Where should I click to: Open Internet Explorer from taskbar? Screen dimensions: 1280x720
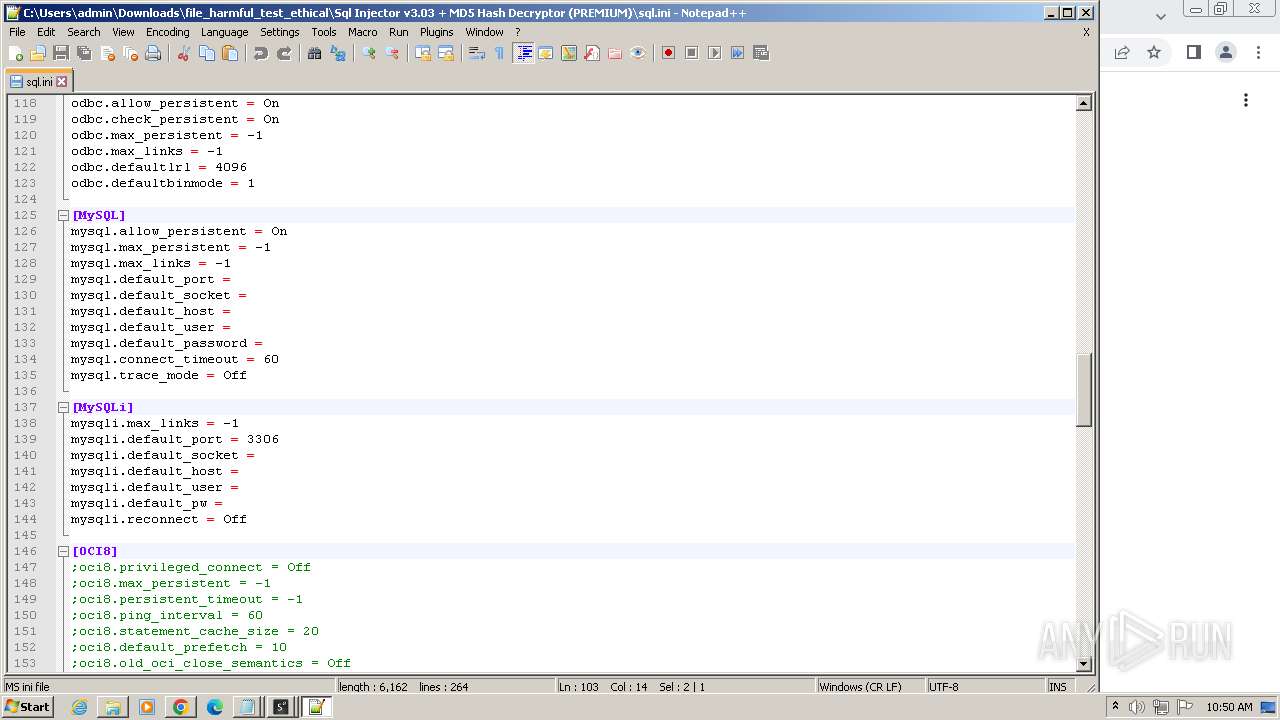79,707
